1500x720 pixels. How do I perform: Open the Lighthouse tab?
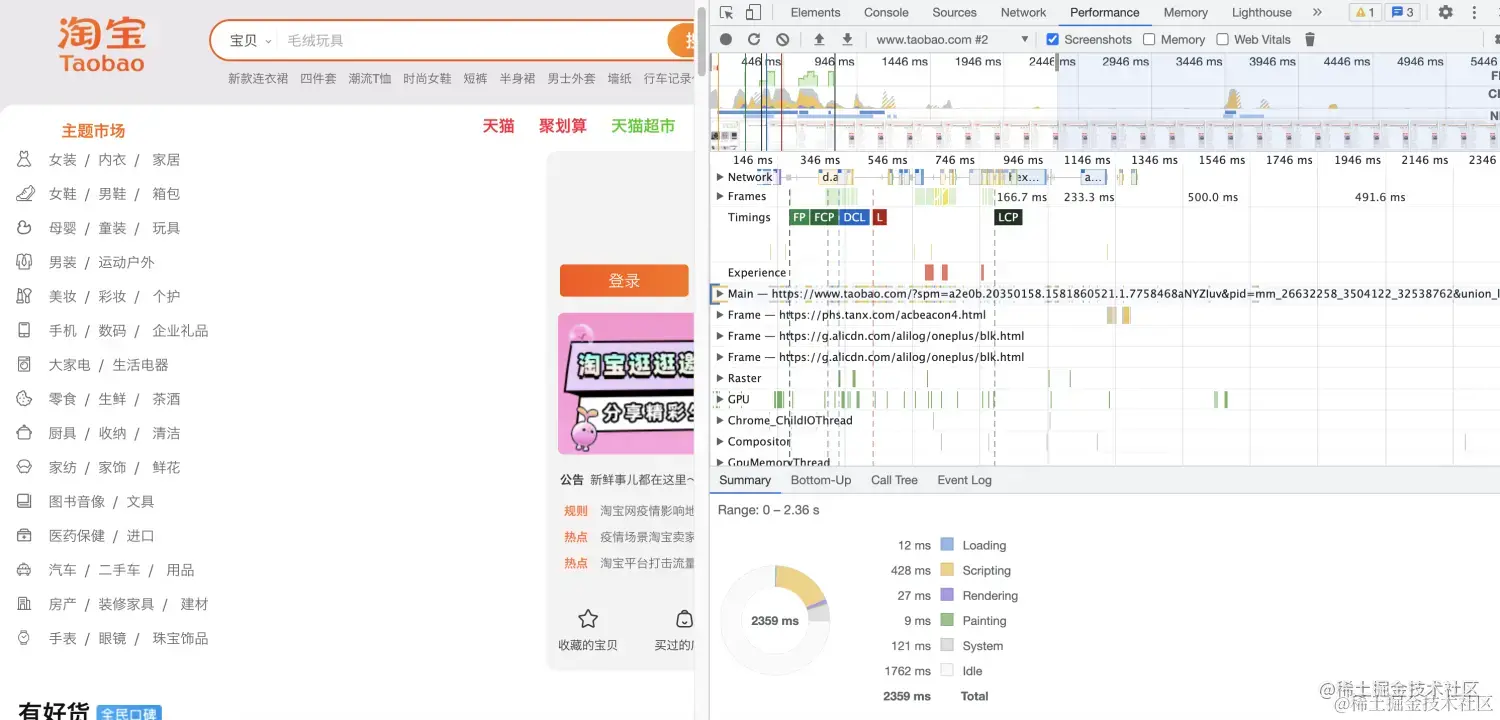point(1262,12)
